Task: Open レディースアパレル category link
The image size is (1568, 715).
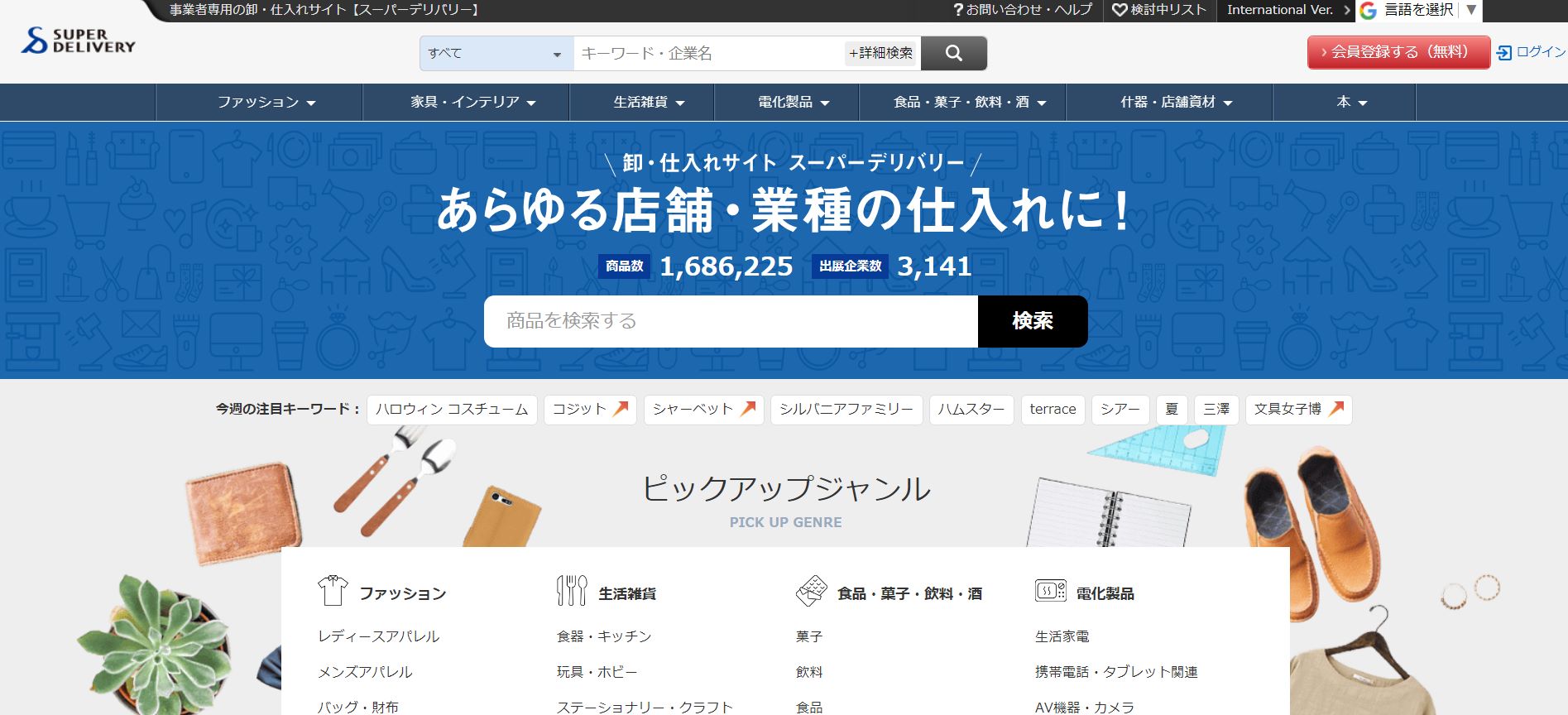Action: [x=379, y=636]
